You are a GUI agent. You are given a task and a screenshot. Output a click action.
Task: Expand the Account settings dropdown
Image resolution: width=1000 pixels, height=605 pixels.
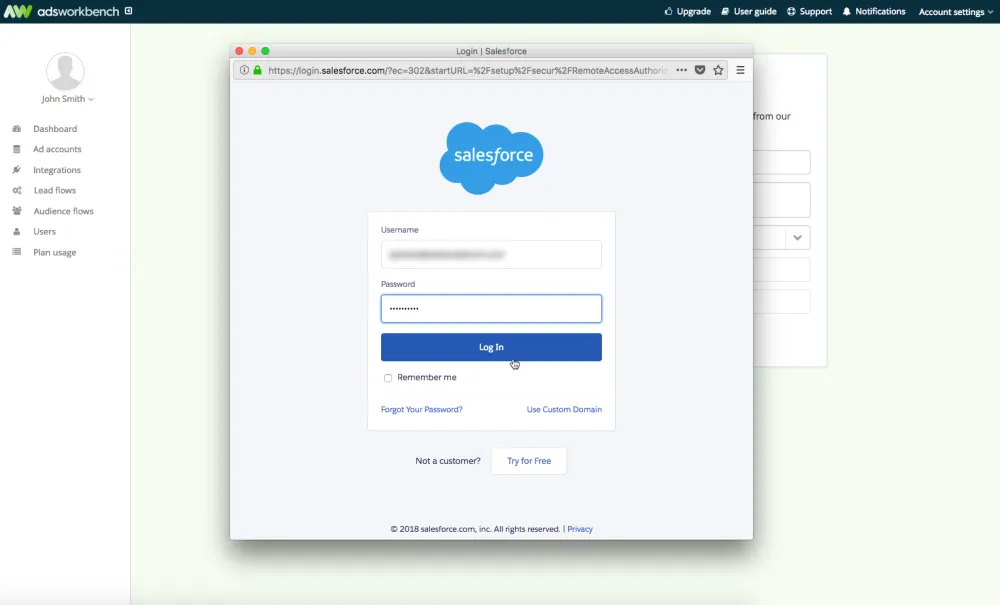[955, 11]
